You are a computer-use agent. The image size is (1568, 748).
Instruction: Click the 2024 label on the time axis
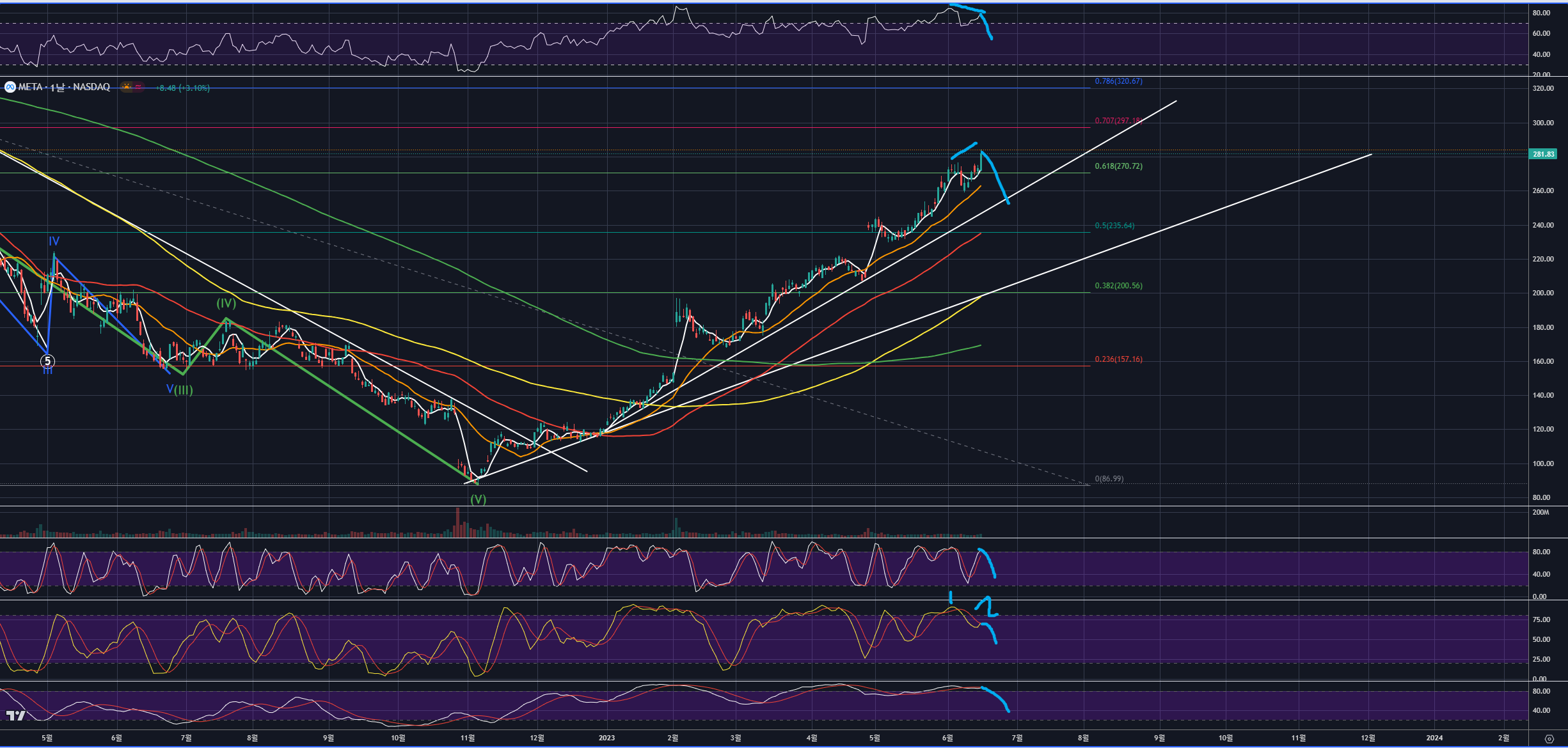(x=1434, y=738)
